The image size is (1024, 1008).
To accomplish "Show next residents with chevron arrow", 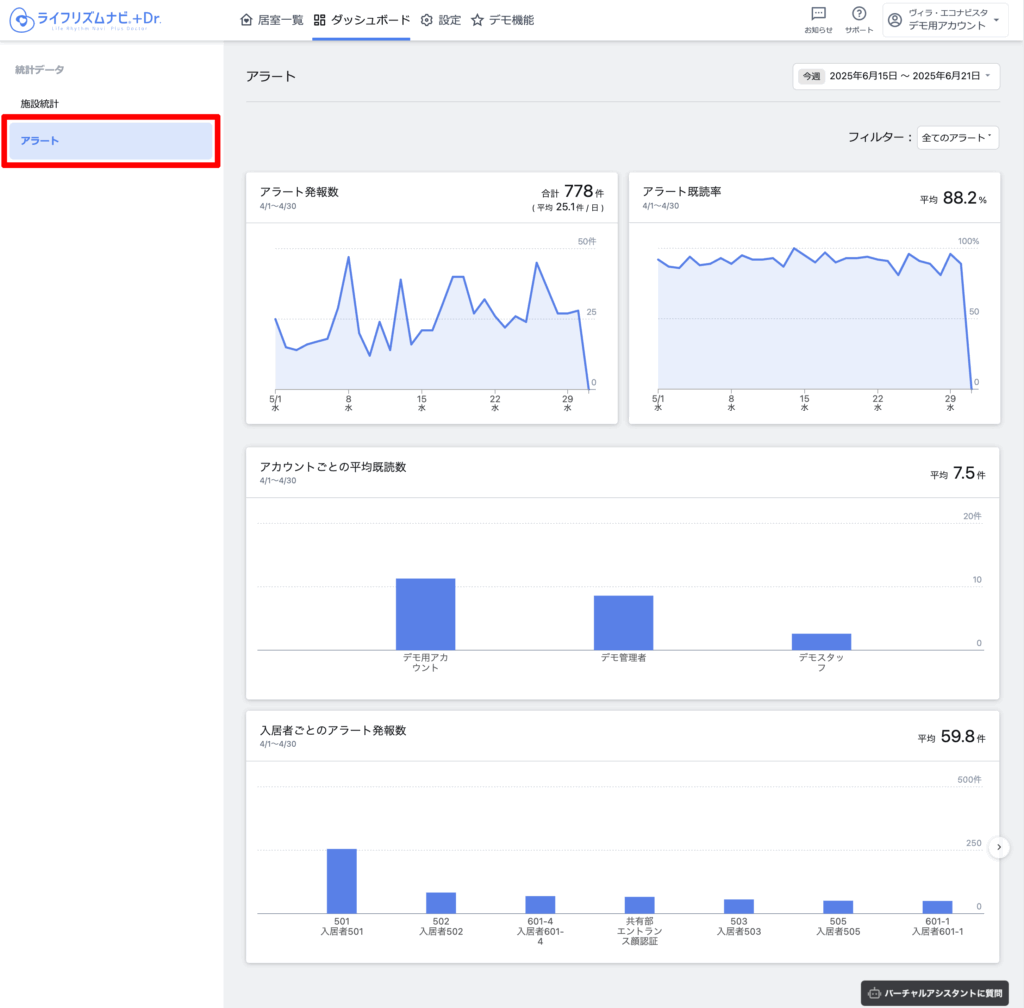I will tap(999, 847).
